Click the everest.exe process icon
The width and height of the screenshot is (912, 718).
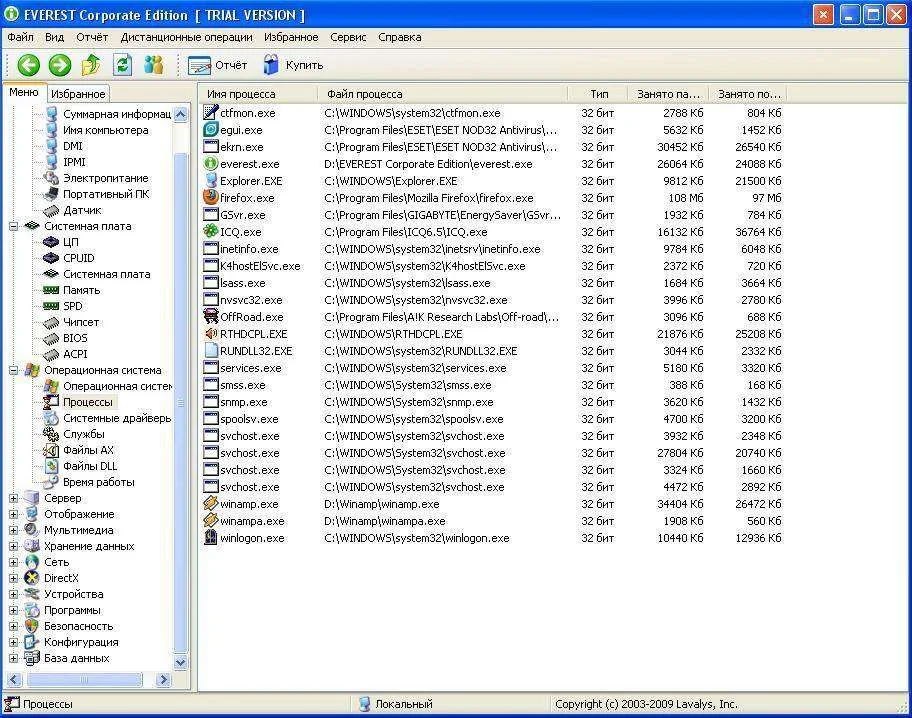211,163
